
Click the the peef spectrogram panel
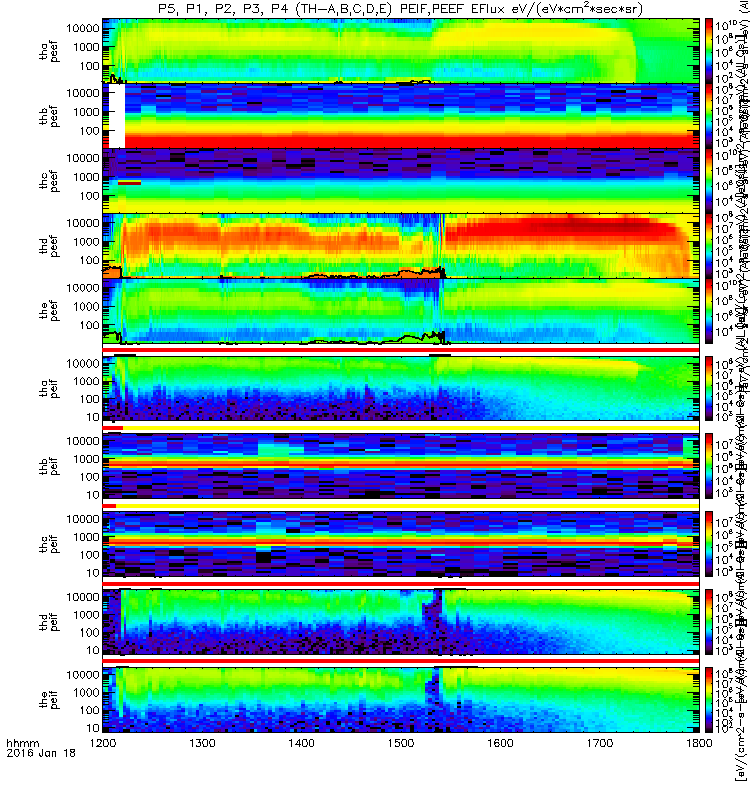[x=401, y=310]
